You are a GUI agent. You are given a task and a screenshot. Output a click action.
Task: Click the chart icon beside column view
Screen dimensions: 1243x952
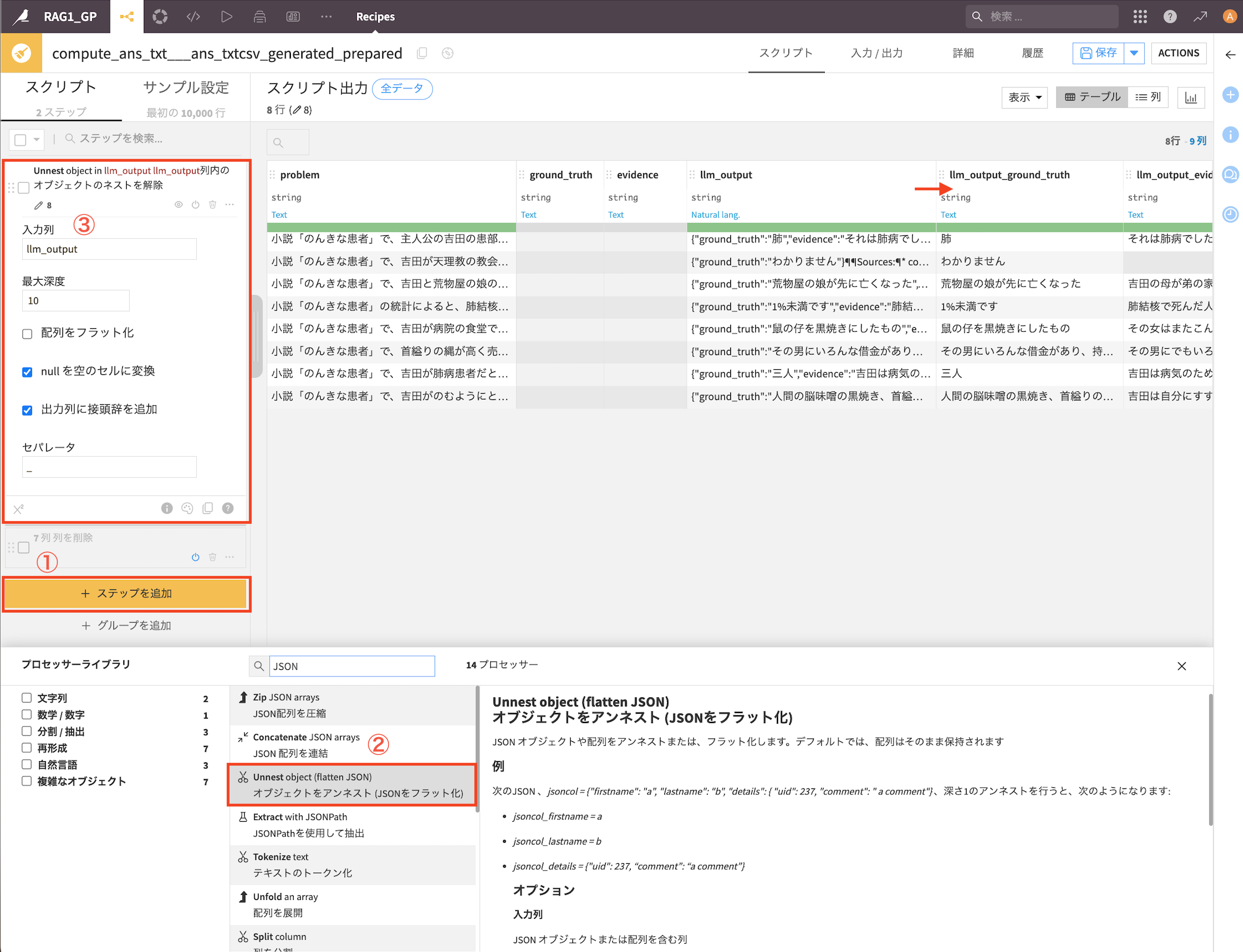1190,98
